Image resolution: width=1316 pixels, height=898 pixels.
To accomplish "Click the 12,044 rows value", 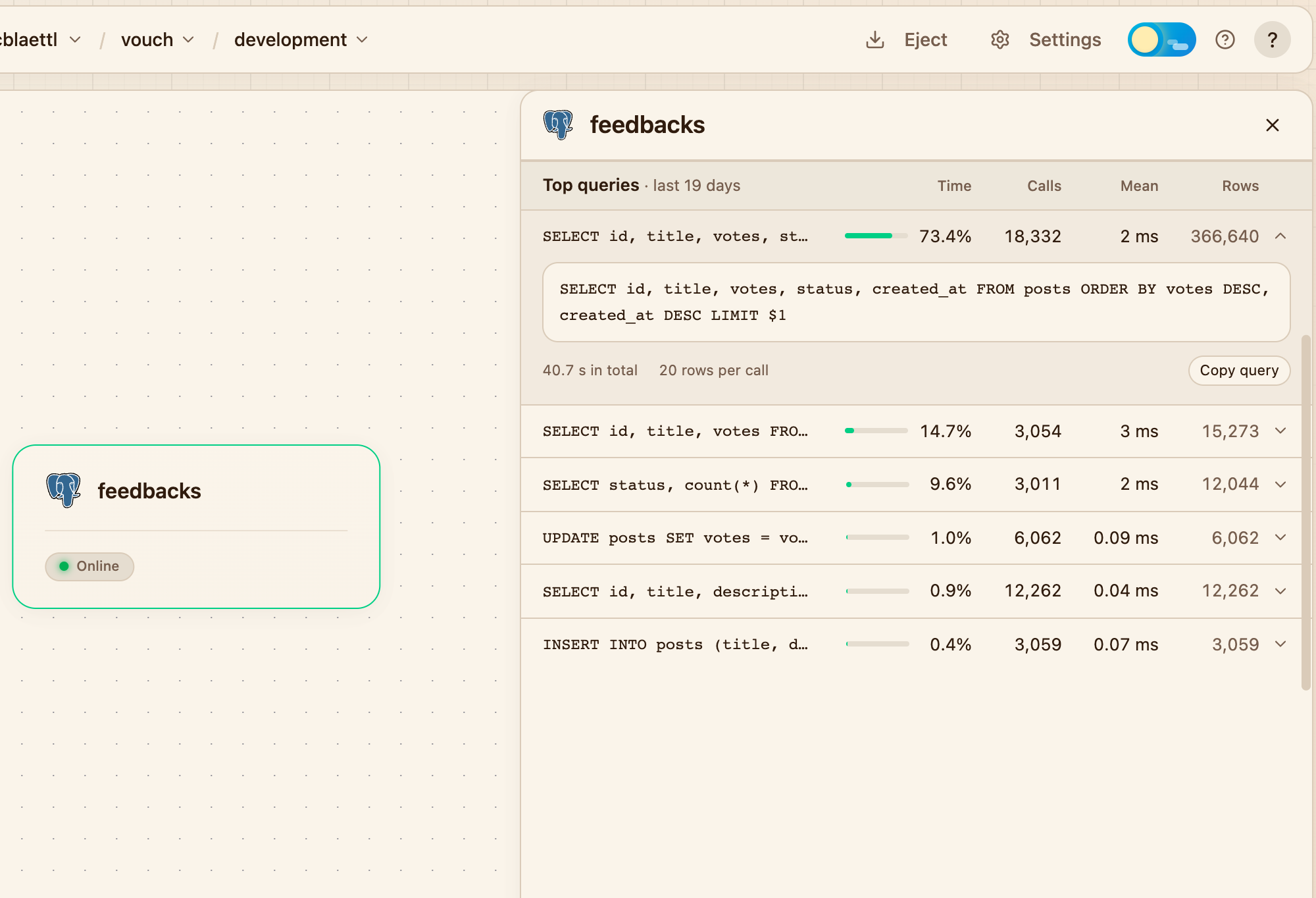I will (1230, 484).
